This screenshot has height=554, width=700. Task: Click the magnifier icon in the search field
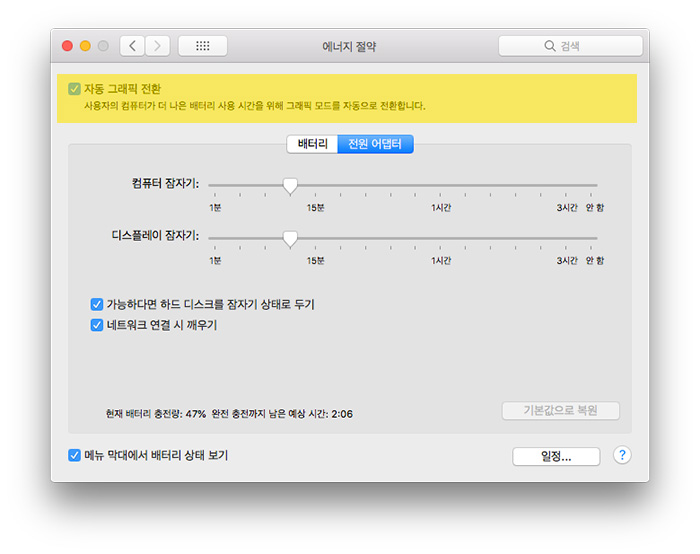click(x=550, y=46)
